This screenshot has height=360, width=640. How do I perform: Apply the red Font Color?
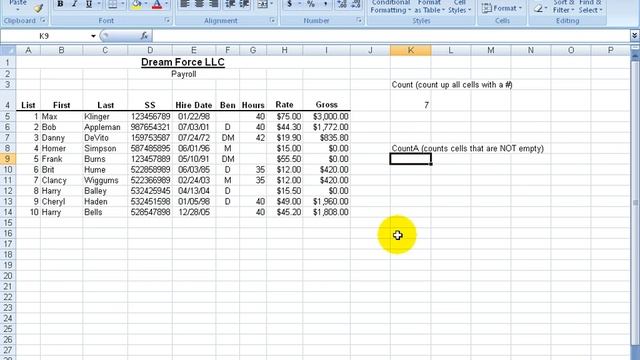click(157, 4)
